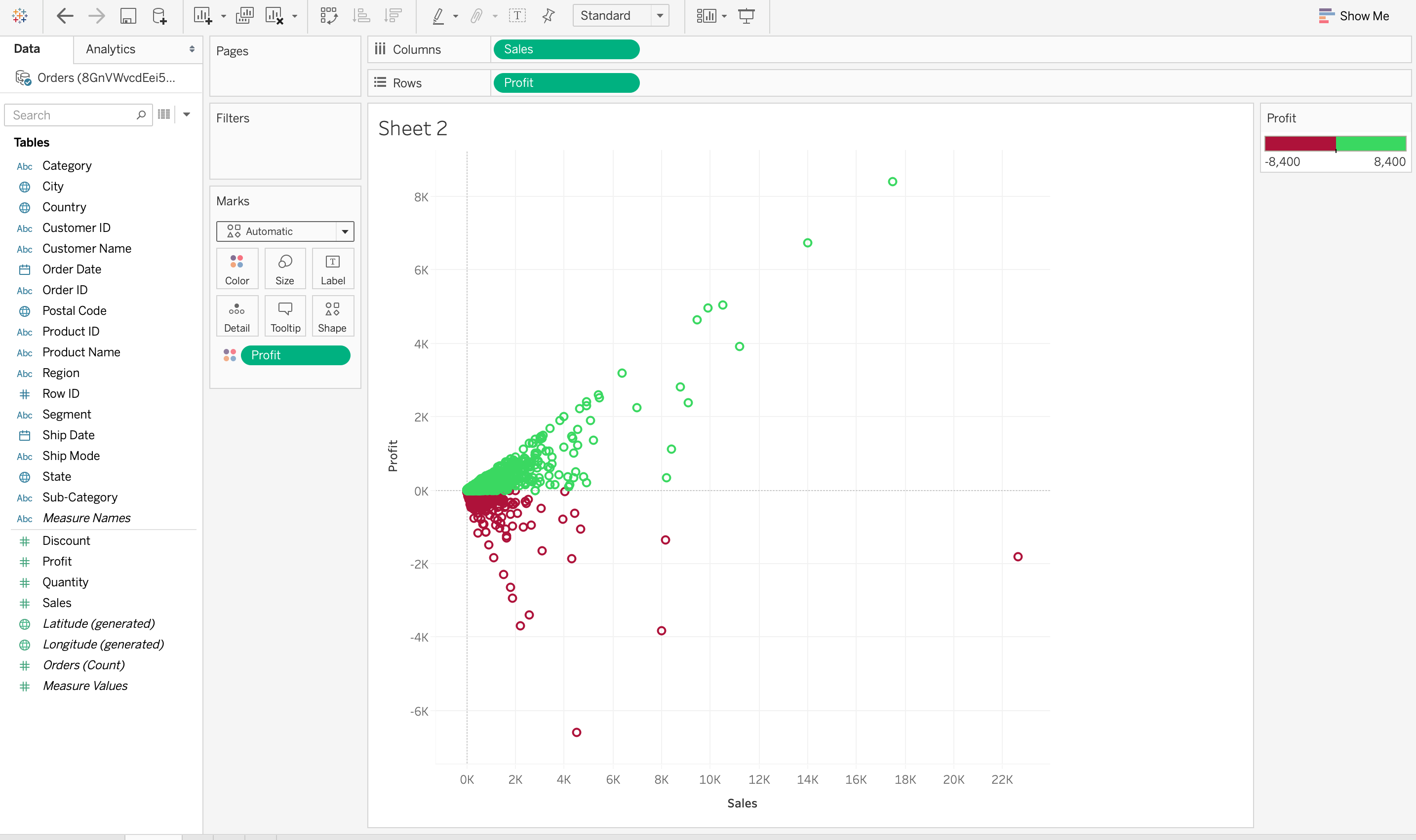Click the magnifier search icon

(141, 115)
